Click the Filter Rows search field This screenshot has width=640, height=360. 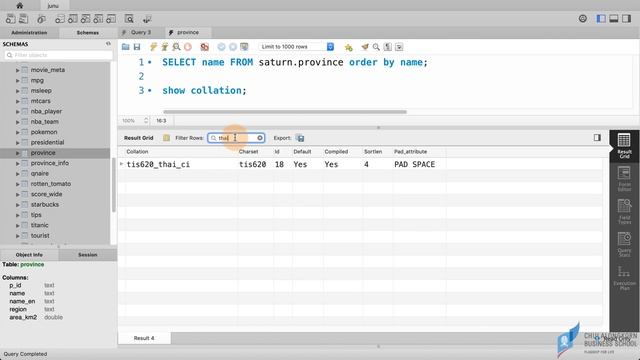[236, 138]
